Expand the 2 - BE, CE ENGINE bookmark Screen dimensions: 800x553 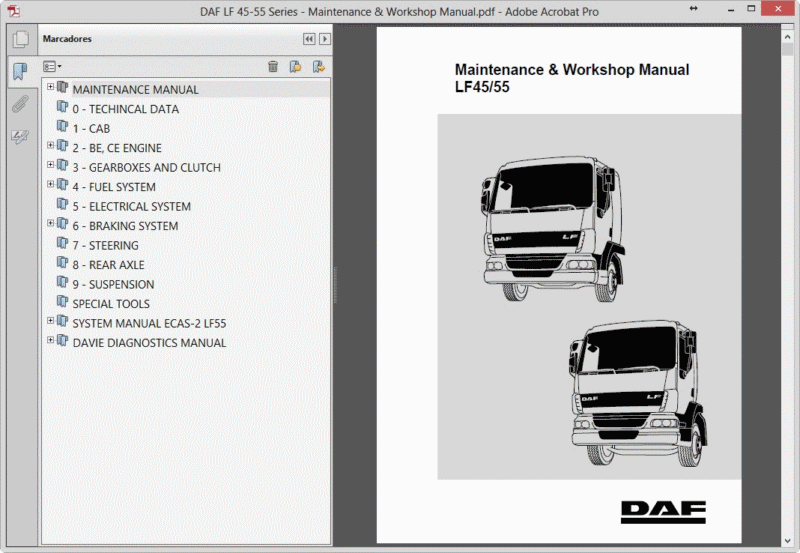pyautogui.click(x=51, y=145)
